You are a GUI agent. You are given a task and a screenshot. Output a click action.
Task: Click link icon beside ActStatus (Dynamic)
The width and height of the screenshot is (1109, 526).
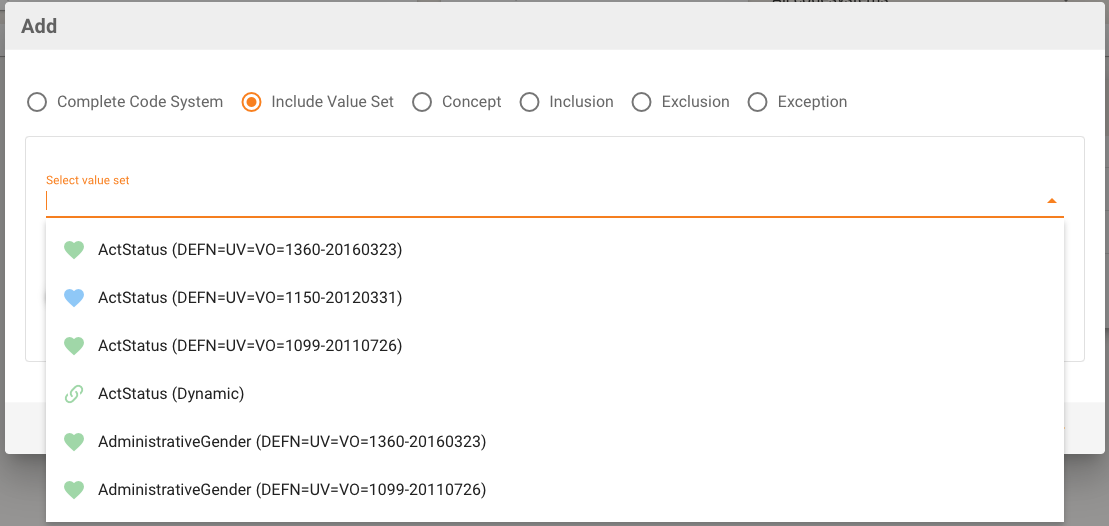(73, 394)
